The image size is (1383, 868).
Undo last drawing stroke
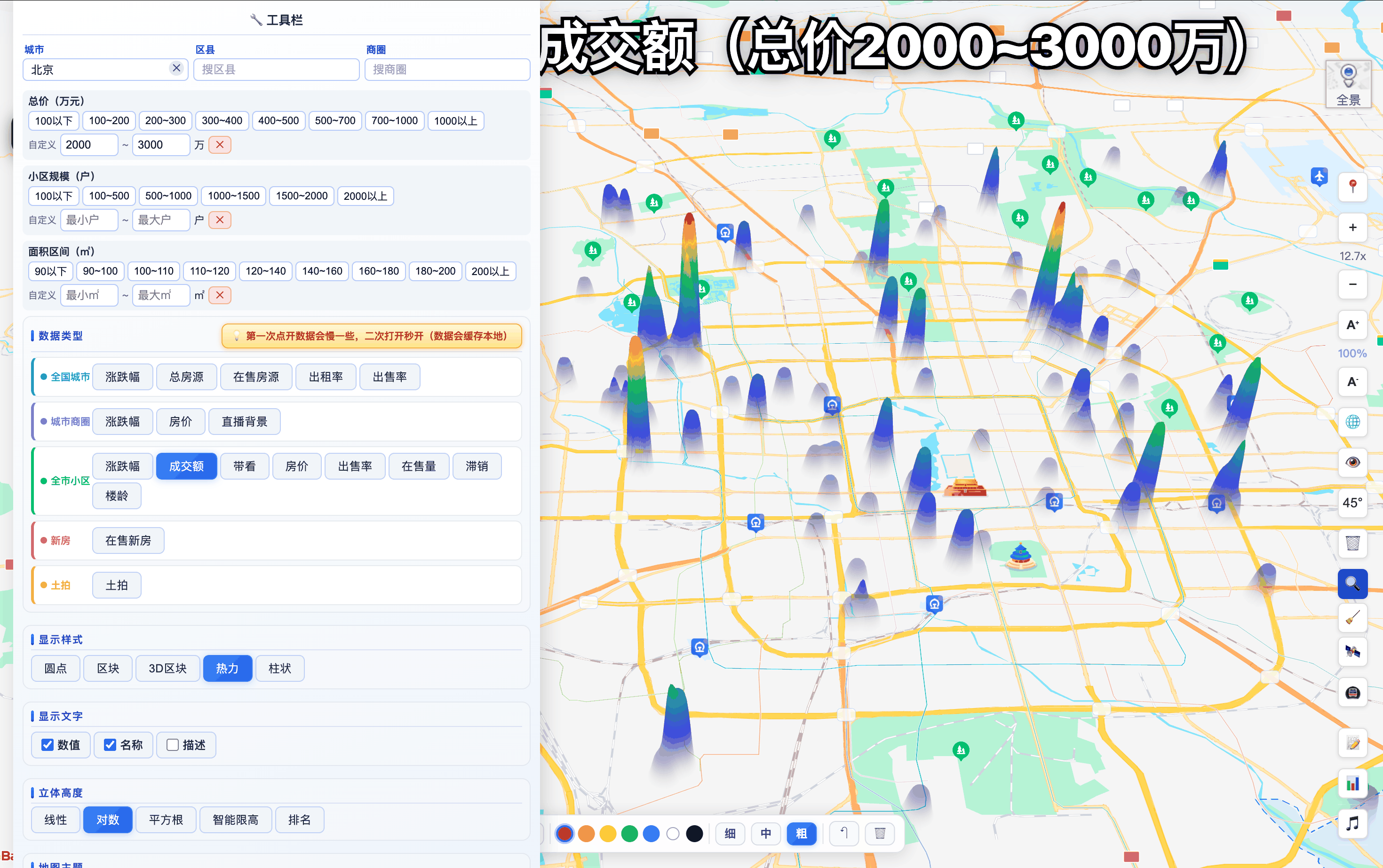844,834
